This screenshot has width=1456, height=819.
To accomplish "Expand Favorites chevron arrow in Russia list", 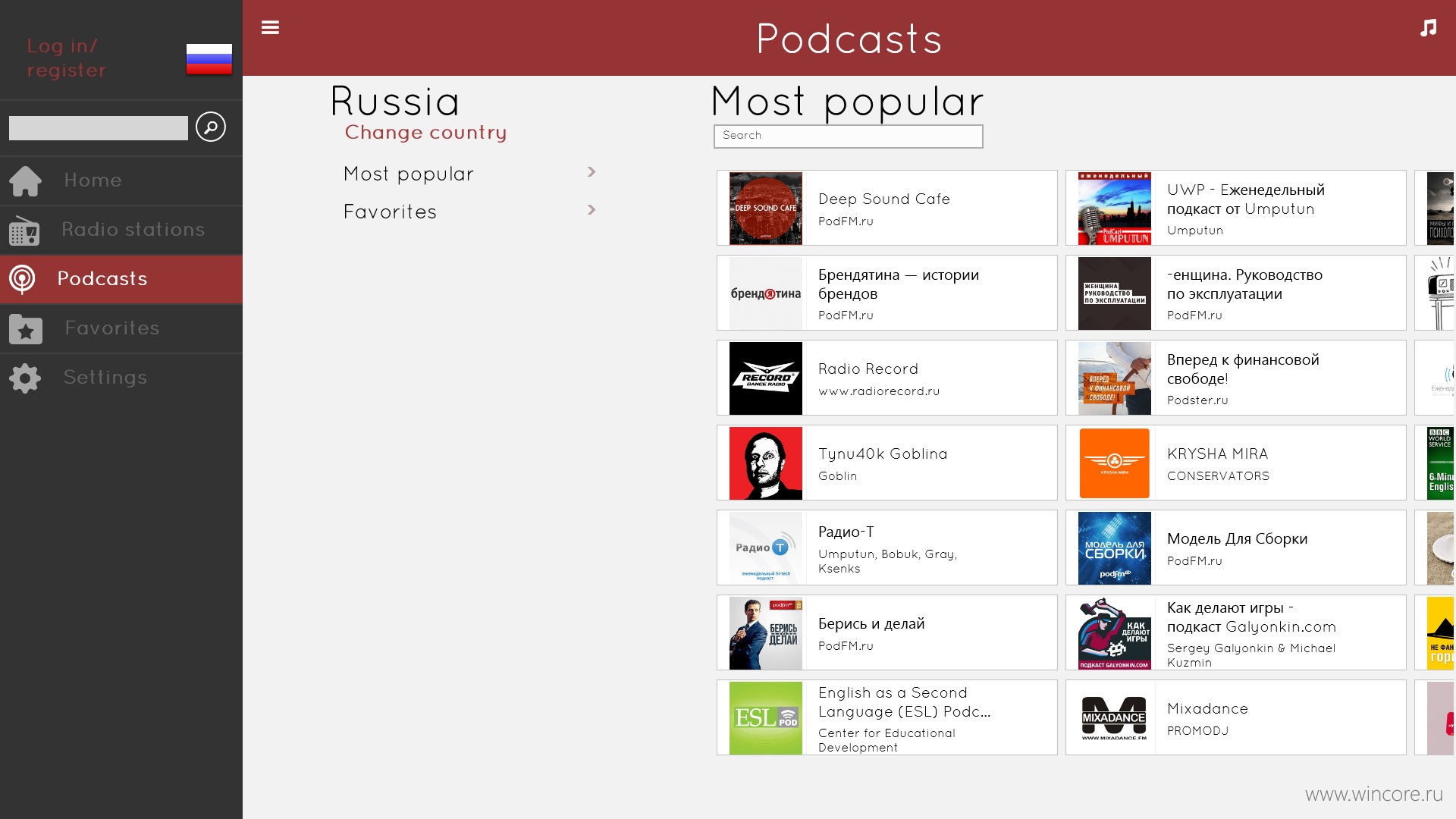I will pos(591,210).
